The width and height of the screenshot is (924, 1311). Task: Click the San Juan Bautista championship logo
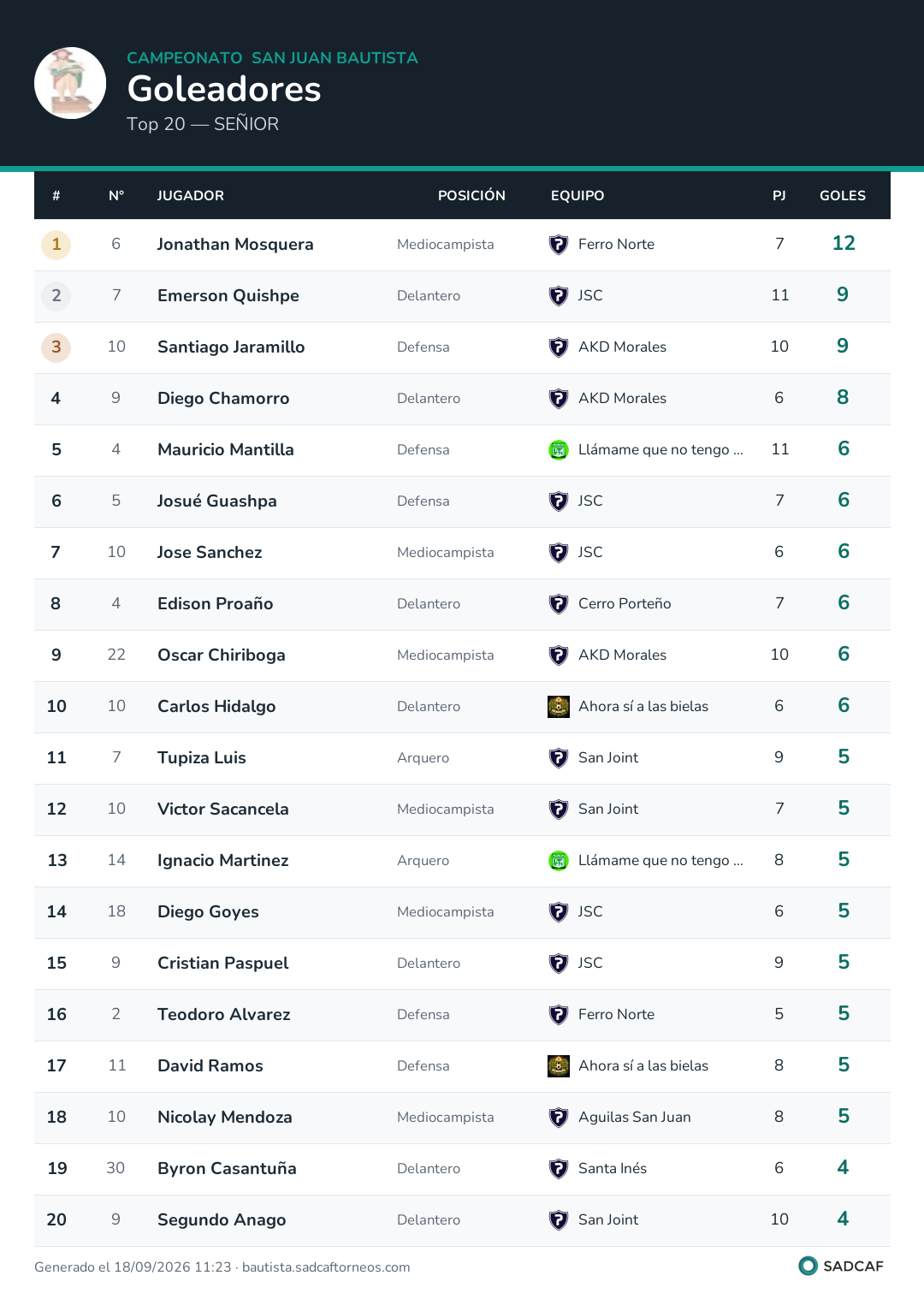pos(70,83)
